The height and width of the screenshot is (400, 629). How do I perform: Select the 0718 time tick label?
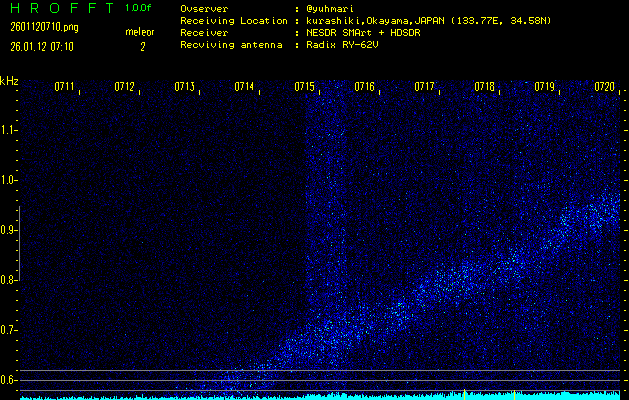click(484, 87)
